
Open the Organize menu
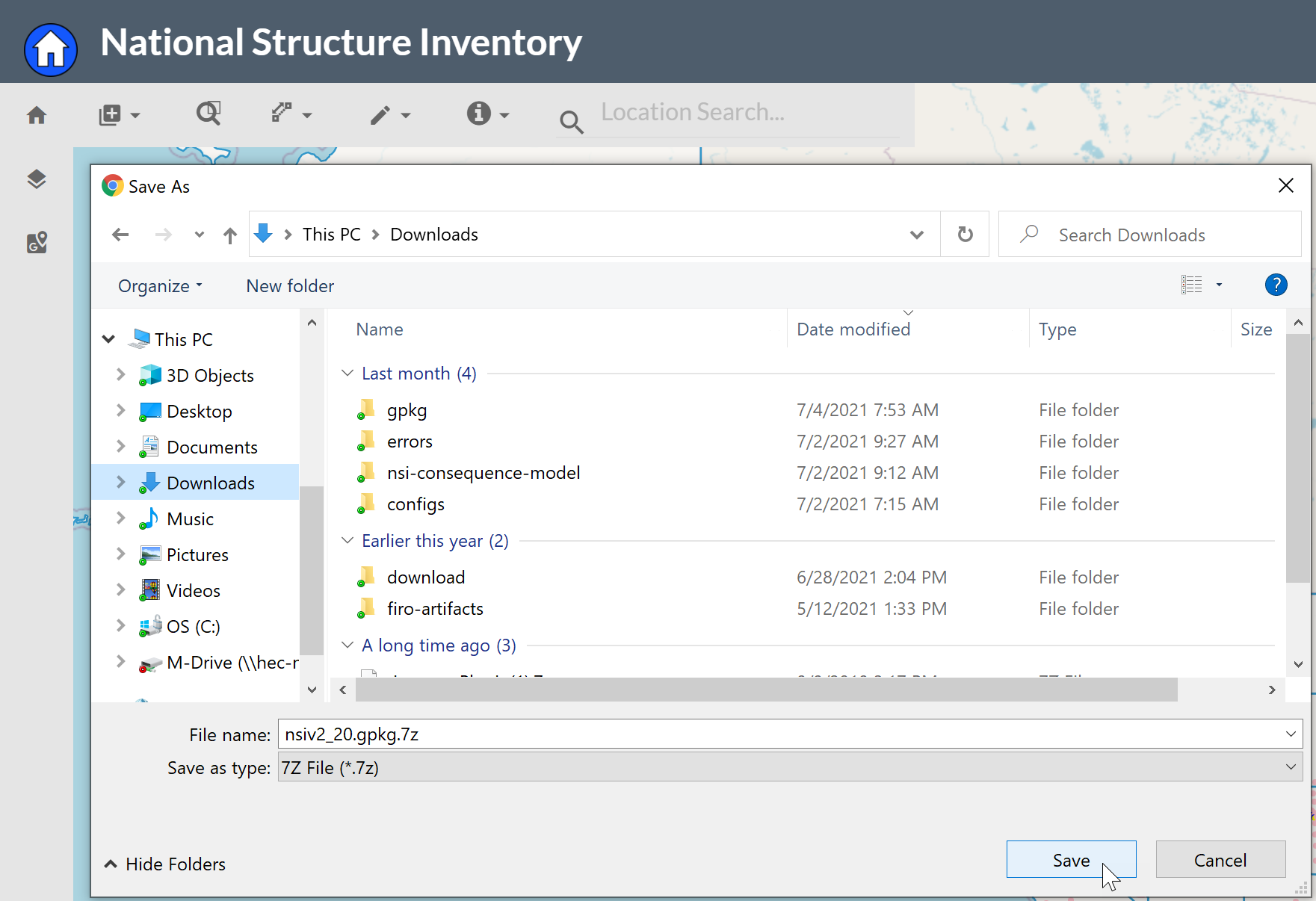[x=160, y=286]
